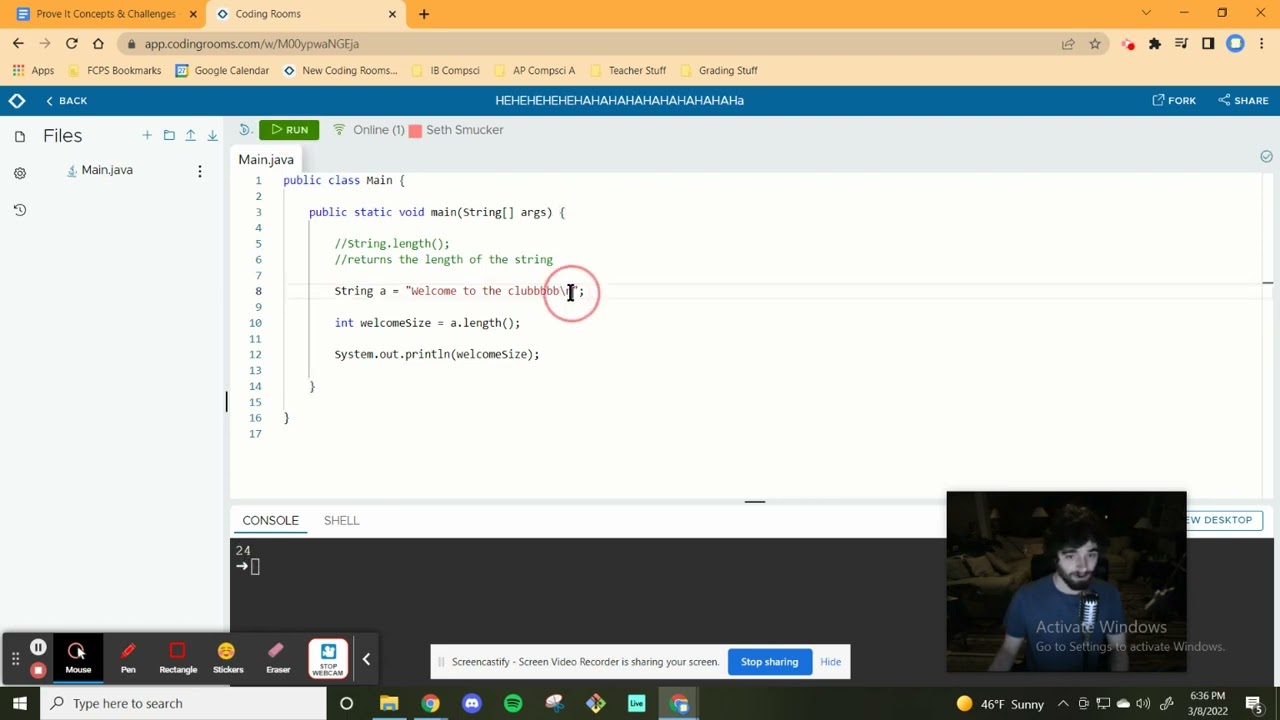Click the comment '//returns the length of the string'
Screen dimensions: 1280x720
point(443,260)
